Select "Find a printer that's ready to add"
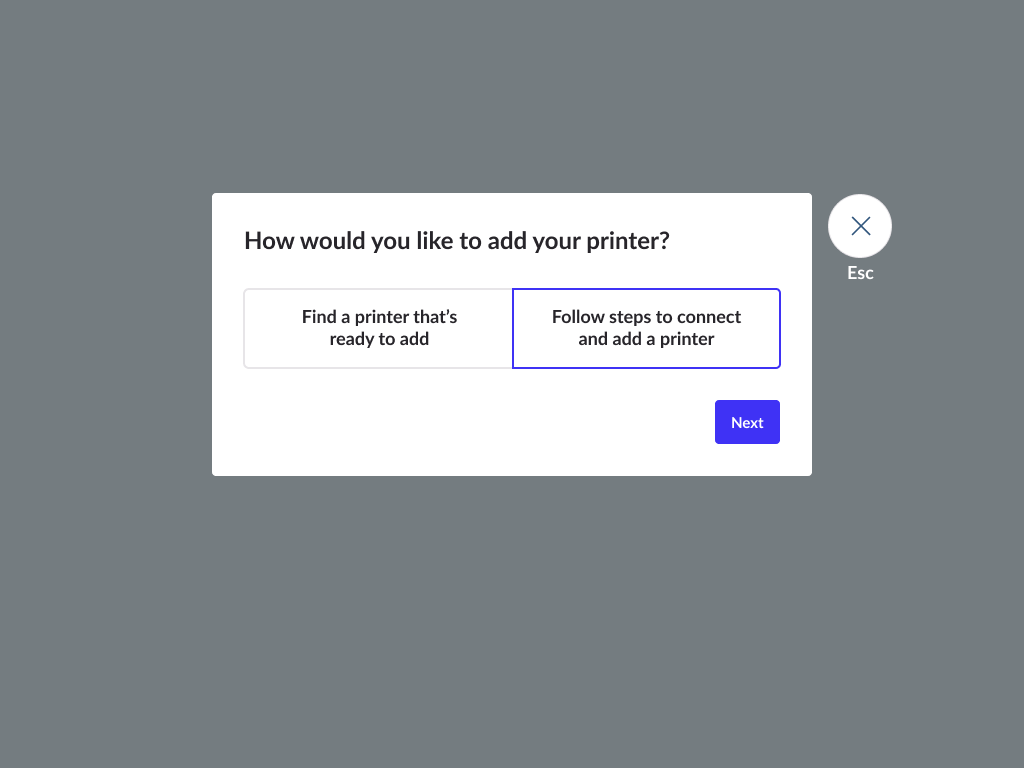Viewport: 1024px width, 768px height. [x=379, y=328]
